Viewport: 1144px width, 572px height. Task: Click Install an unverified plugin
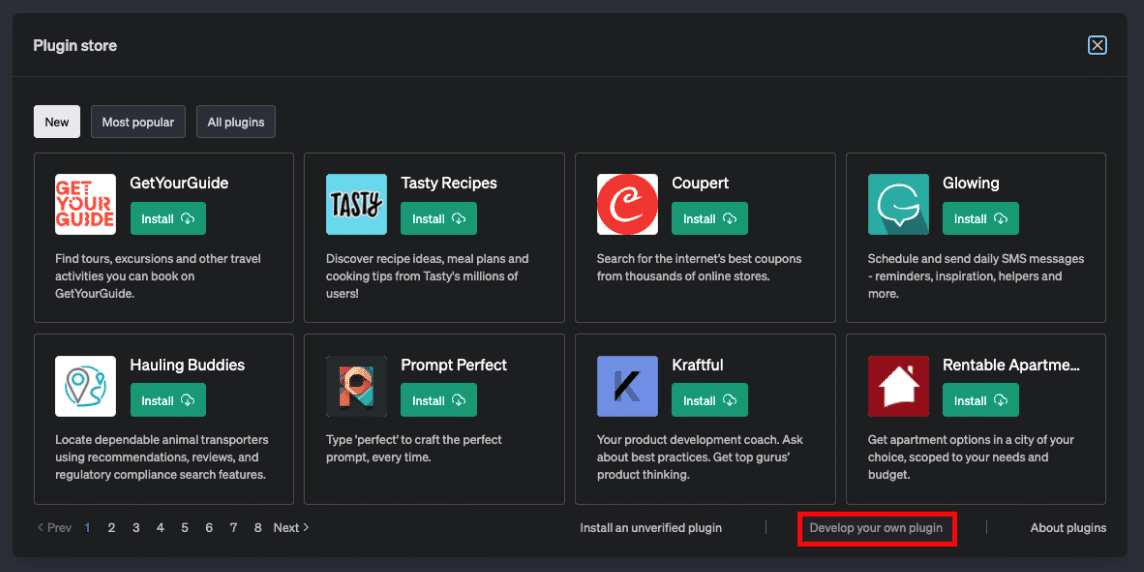pyautogui.click(x=651, y=528)
